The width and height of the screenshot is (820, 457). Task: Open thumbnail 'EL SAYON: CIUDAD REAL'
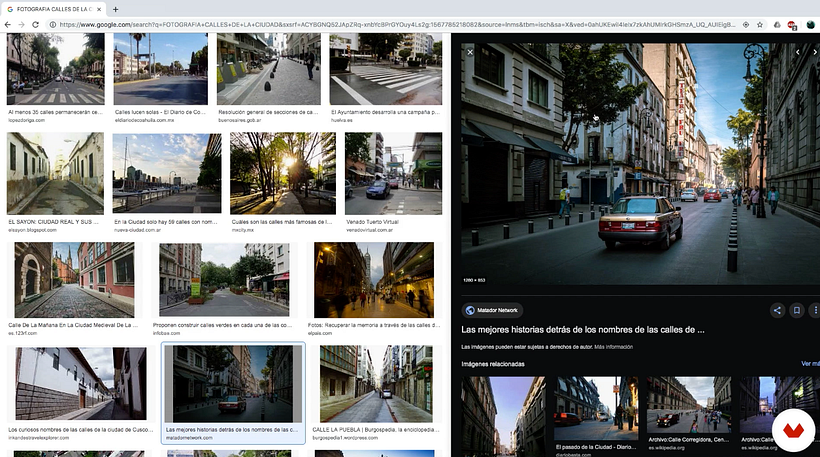tap(55, 173)
